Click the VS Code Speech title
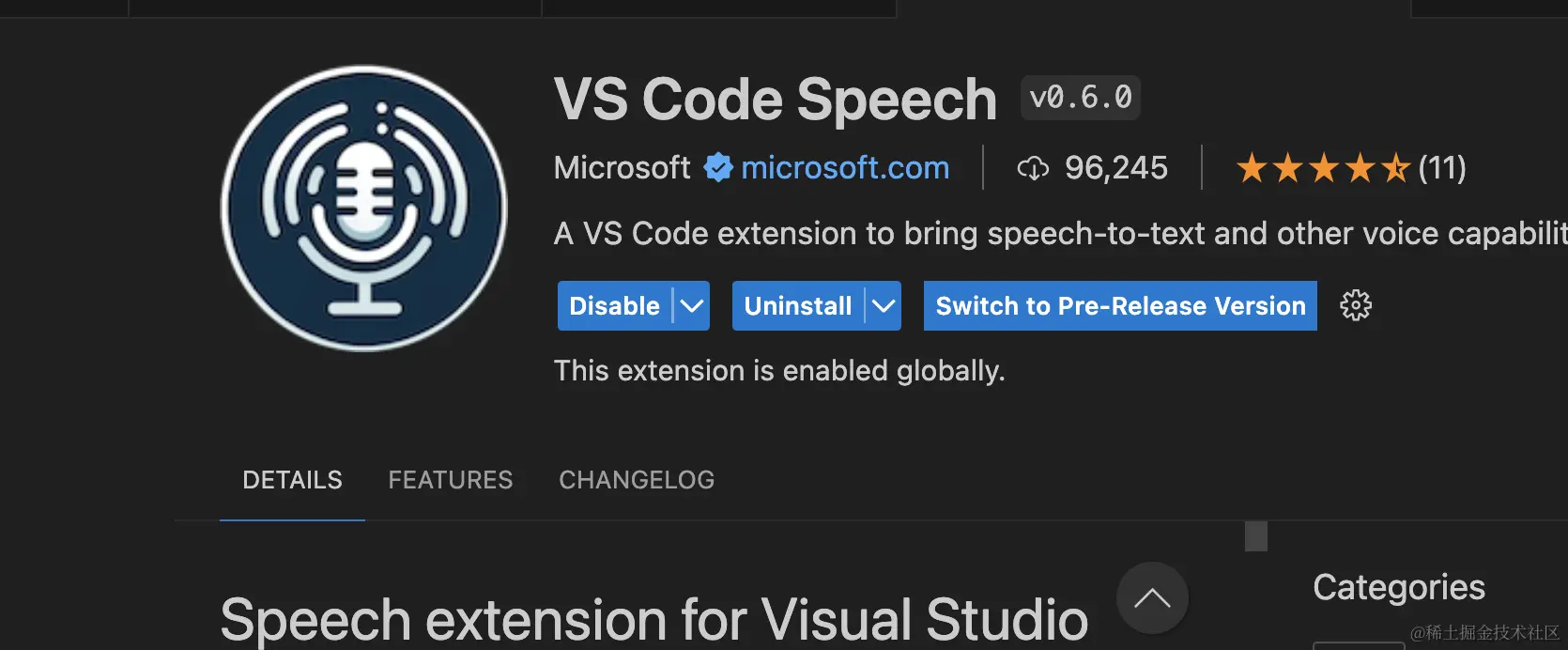The width and height of the screenshot is (1568, 650). (x=776, y=99)
